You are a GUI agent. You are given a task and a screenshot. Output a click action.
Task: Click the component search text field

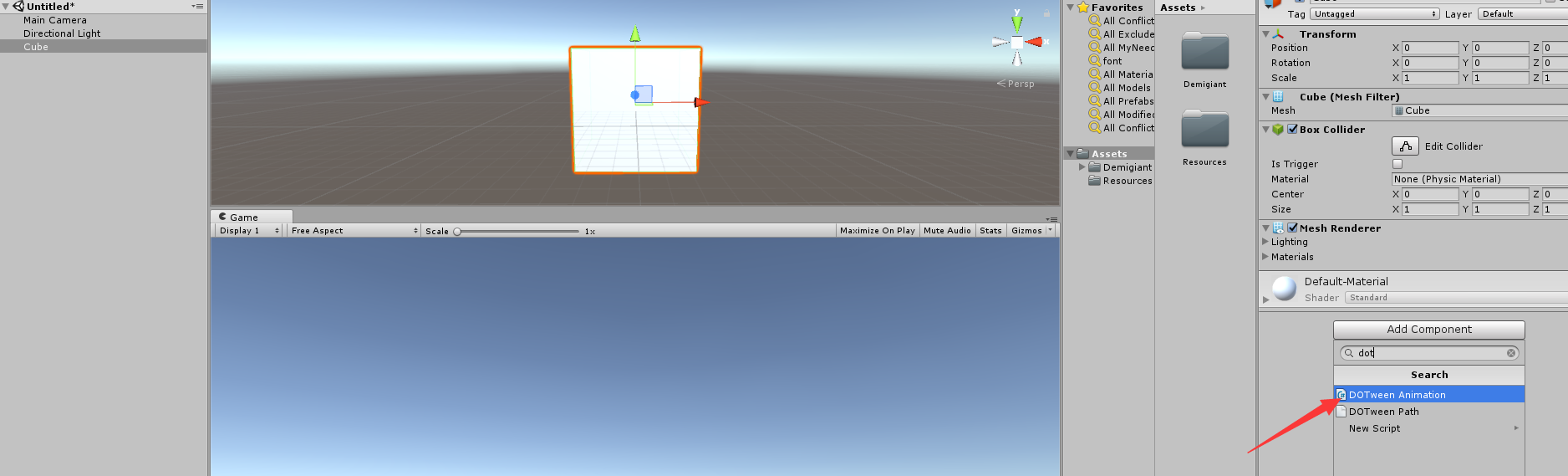point(1429,353)
